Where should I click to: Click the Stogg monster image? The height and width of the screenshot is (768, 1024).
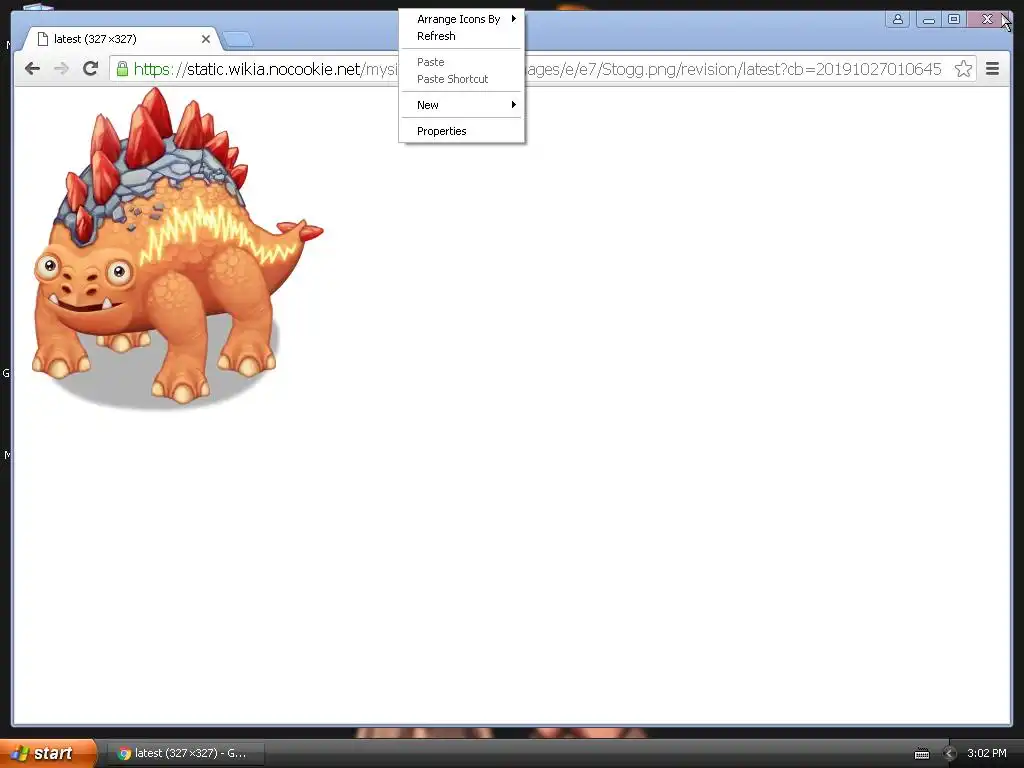177,248
